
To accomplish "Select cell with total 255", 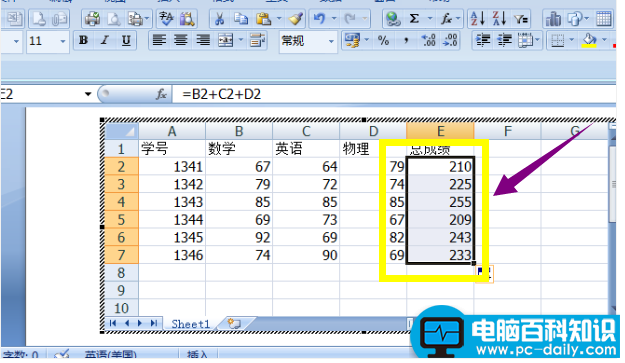I will [x=440, y=202].
